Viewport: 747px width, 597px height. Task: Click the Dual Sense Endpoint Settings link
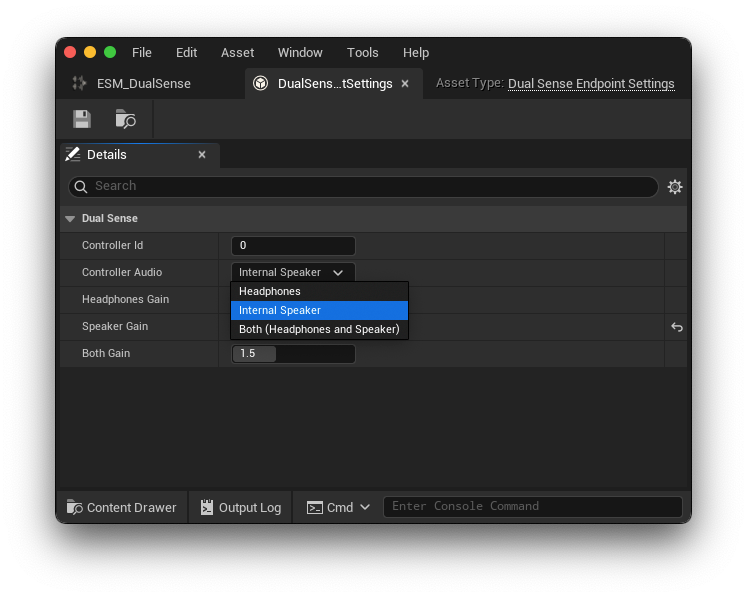click(x=591, y=83)
